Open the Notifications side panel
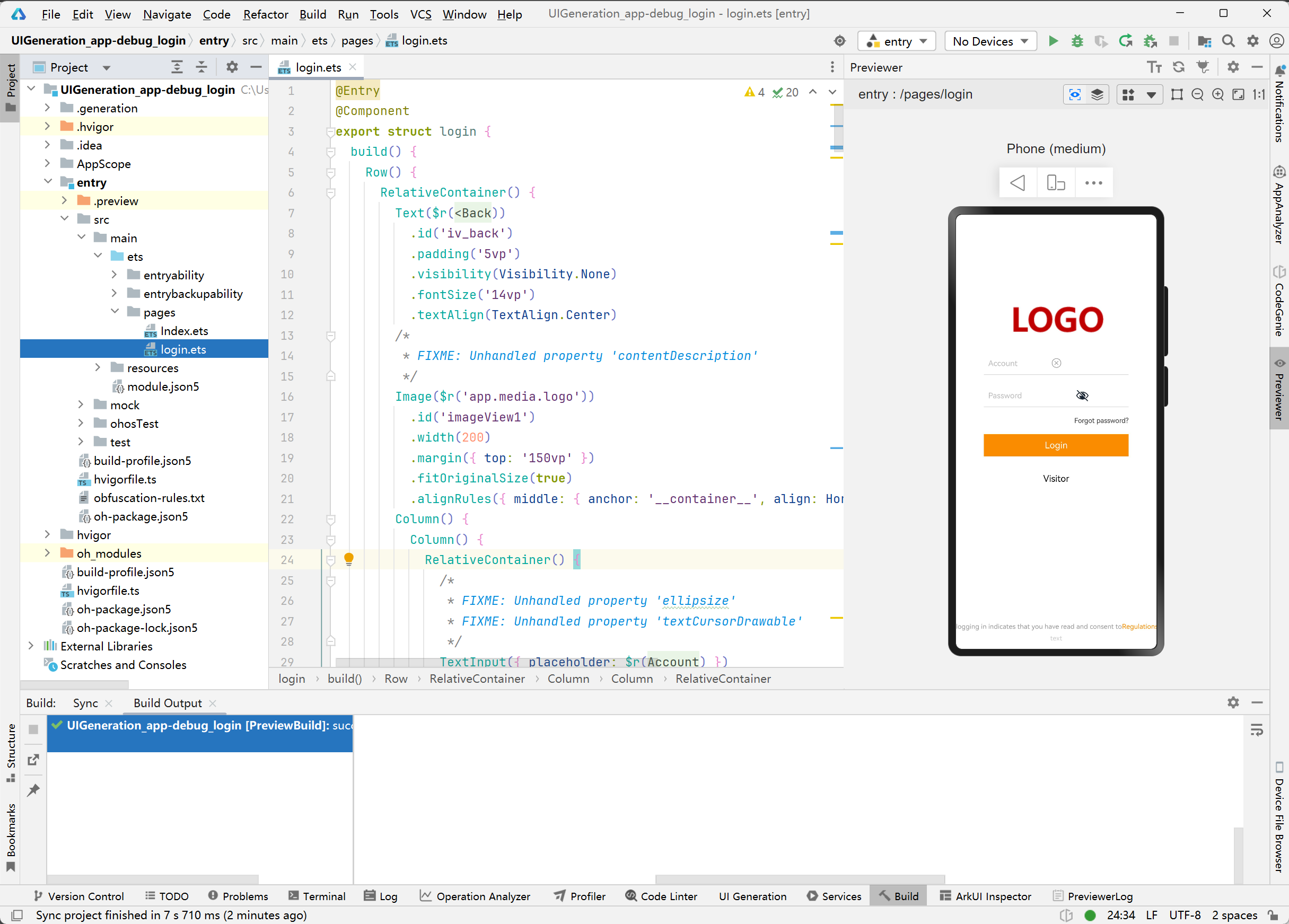The height and width of the screenshot is (924, 1289). tap(1279, 103)
